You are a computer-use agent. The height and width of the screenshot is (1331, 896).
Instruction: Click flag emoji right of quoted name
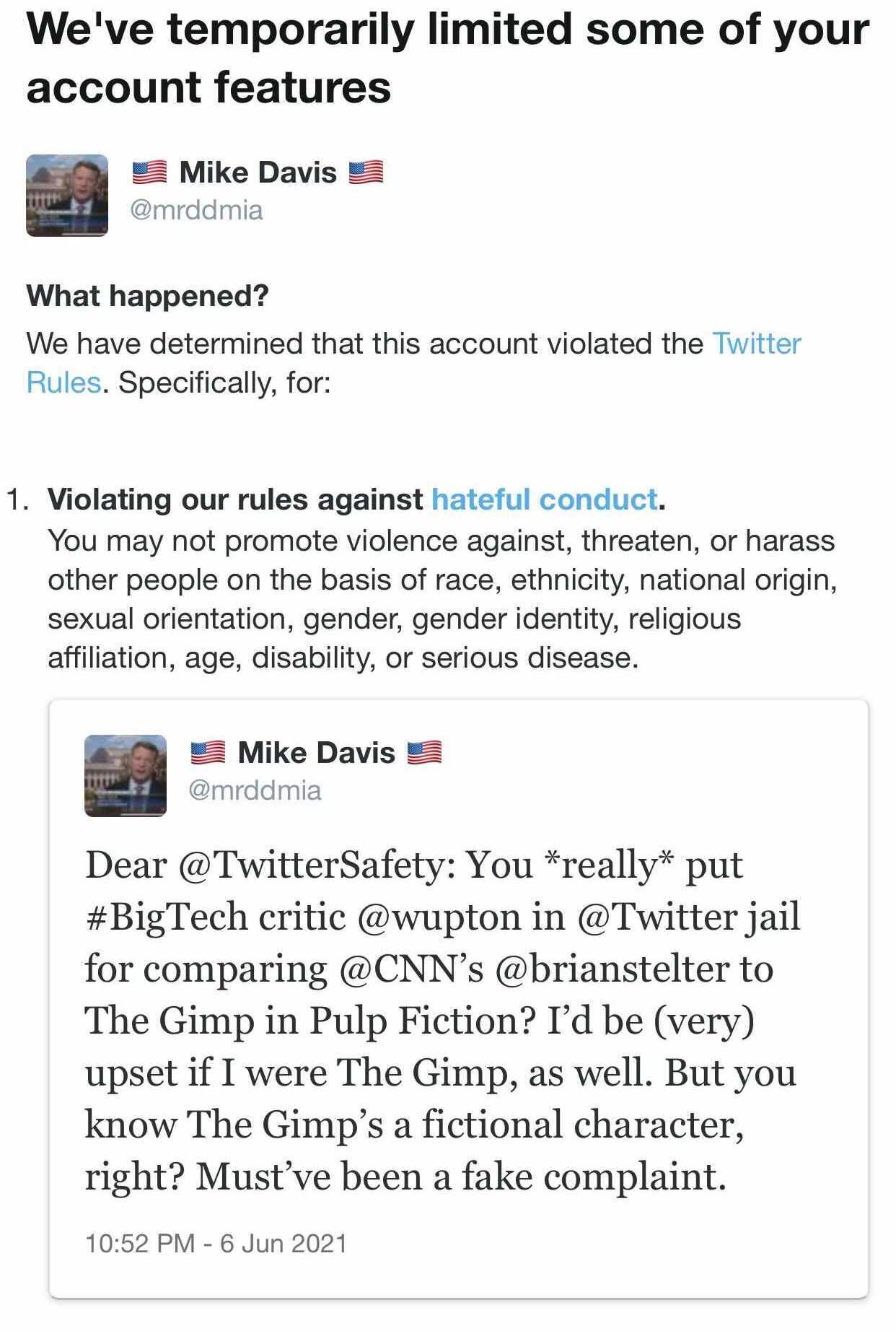tap(424, 754)
